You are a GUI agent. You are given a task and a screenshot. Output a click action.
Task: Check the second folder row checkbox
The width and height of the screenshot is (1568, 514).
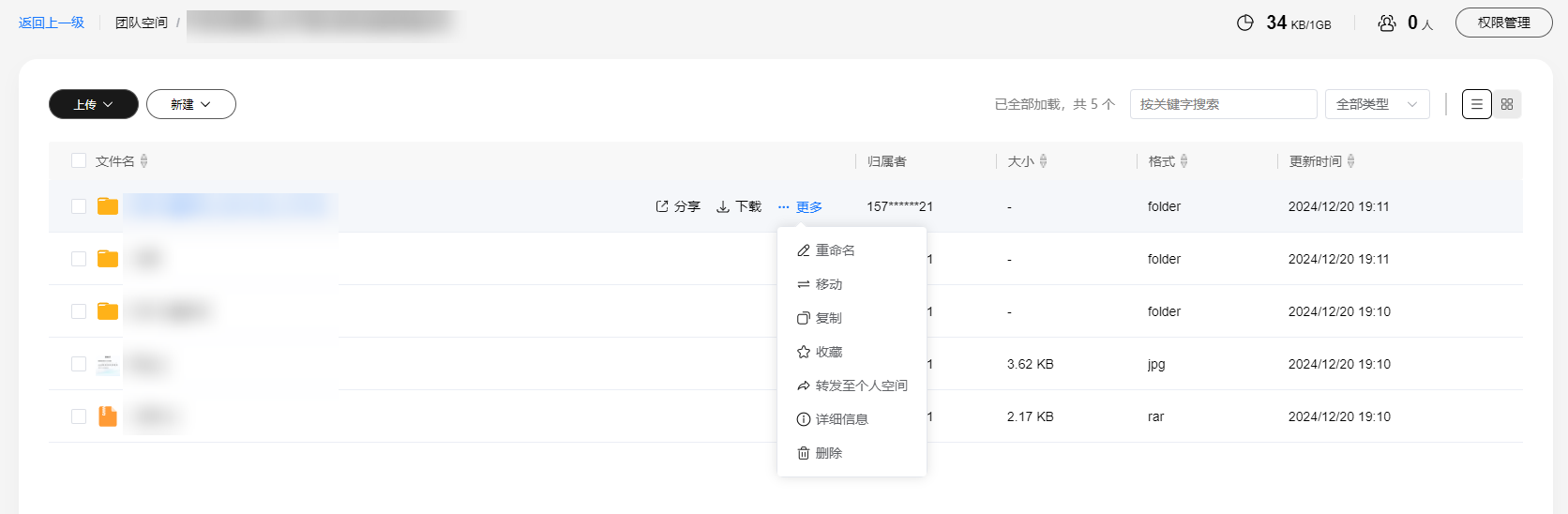click(79, 259)
